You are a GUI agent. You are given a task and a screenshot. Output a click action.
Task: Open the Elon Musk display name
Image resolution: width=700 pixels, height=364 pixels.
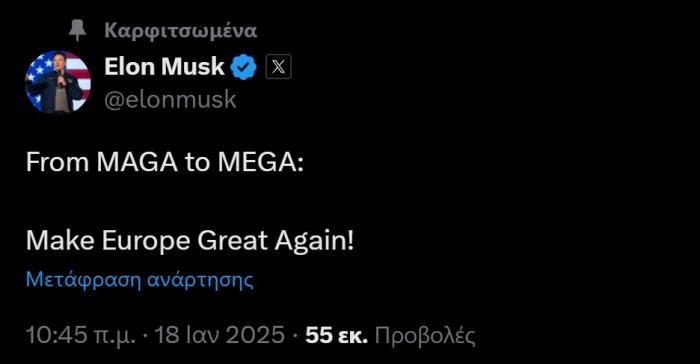(164, 67)
